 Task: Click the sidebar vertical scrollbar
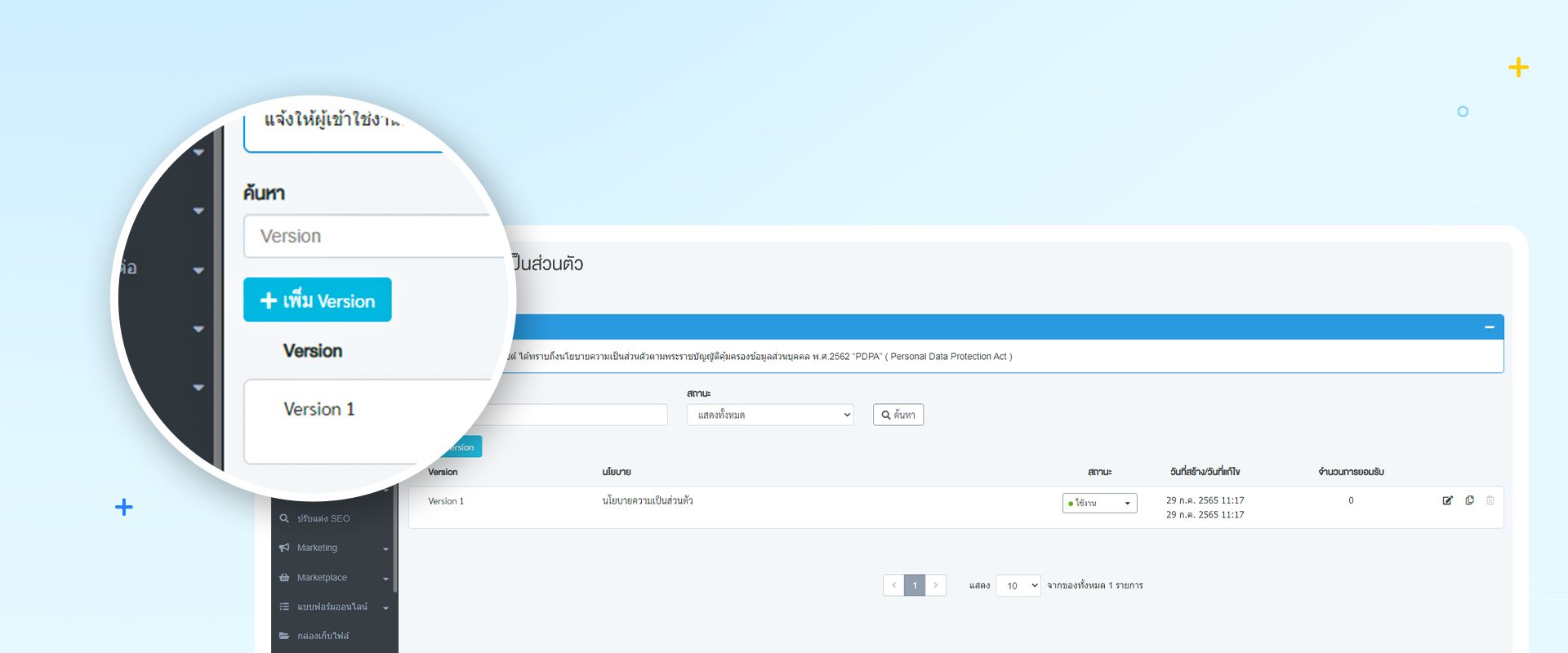(x=395, y=539)
